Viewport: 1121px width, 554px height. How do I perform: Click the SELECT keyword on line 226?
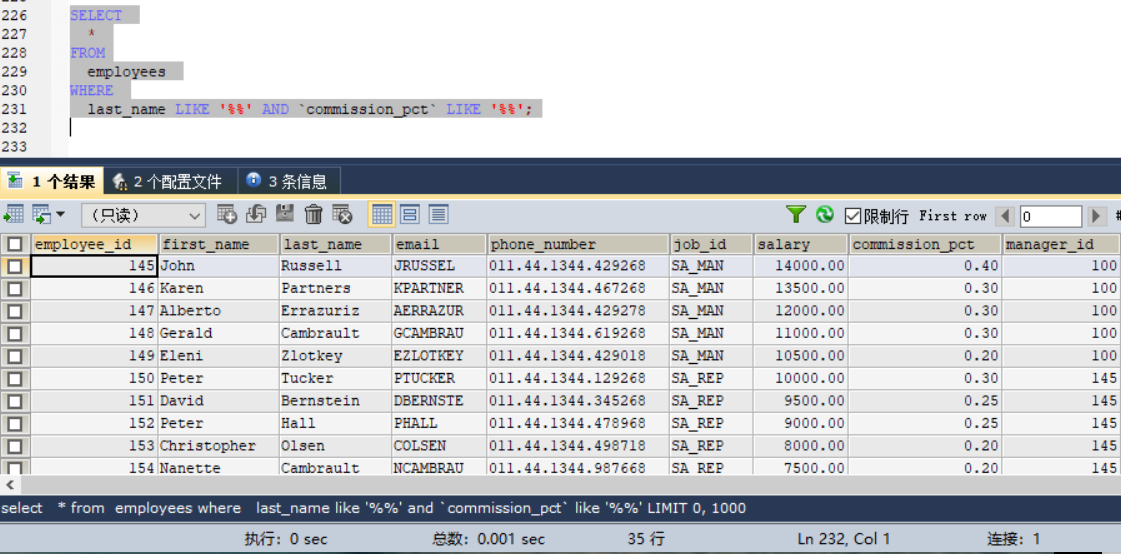96,15
